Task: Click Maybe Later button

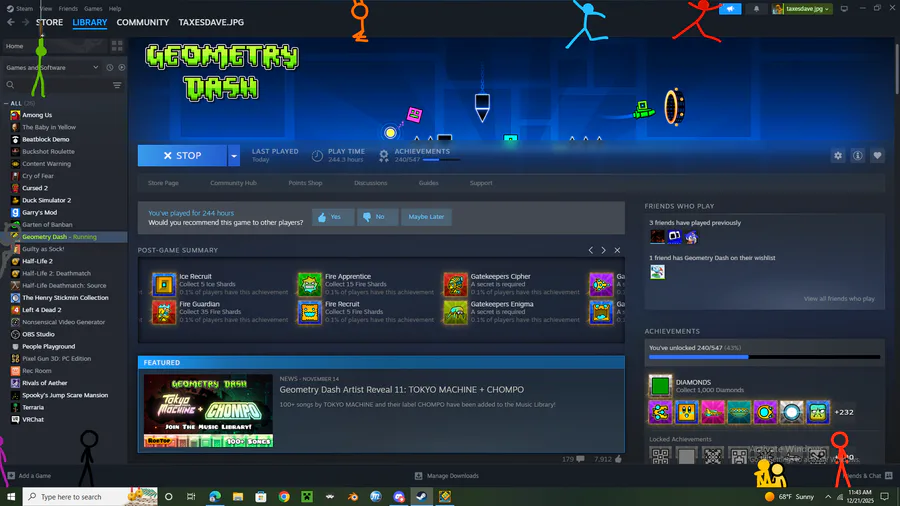Action: 426,217
